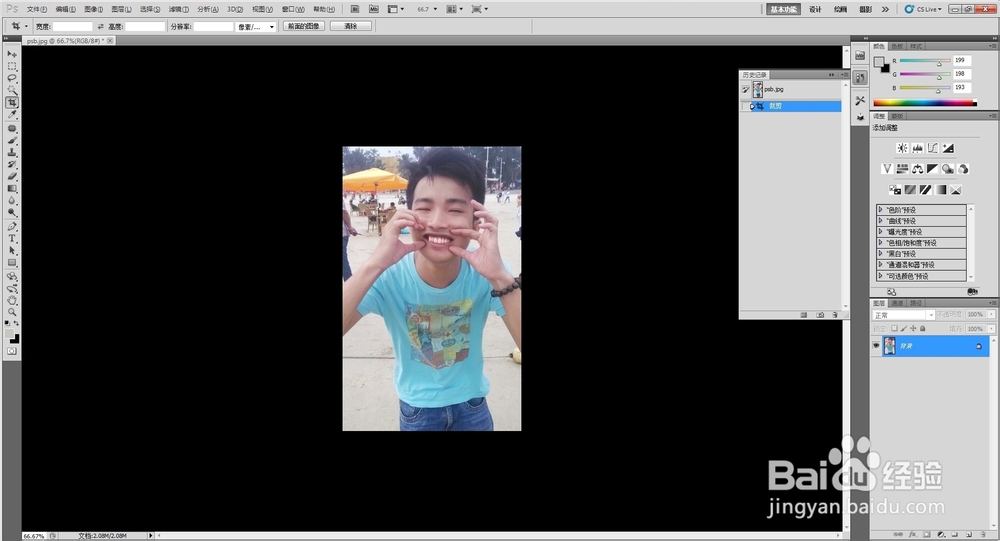Toggle Quick Mask mode
Image resolution: width=1000 pixels, height=541 pixels.
coord(12,352)
